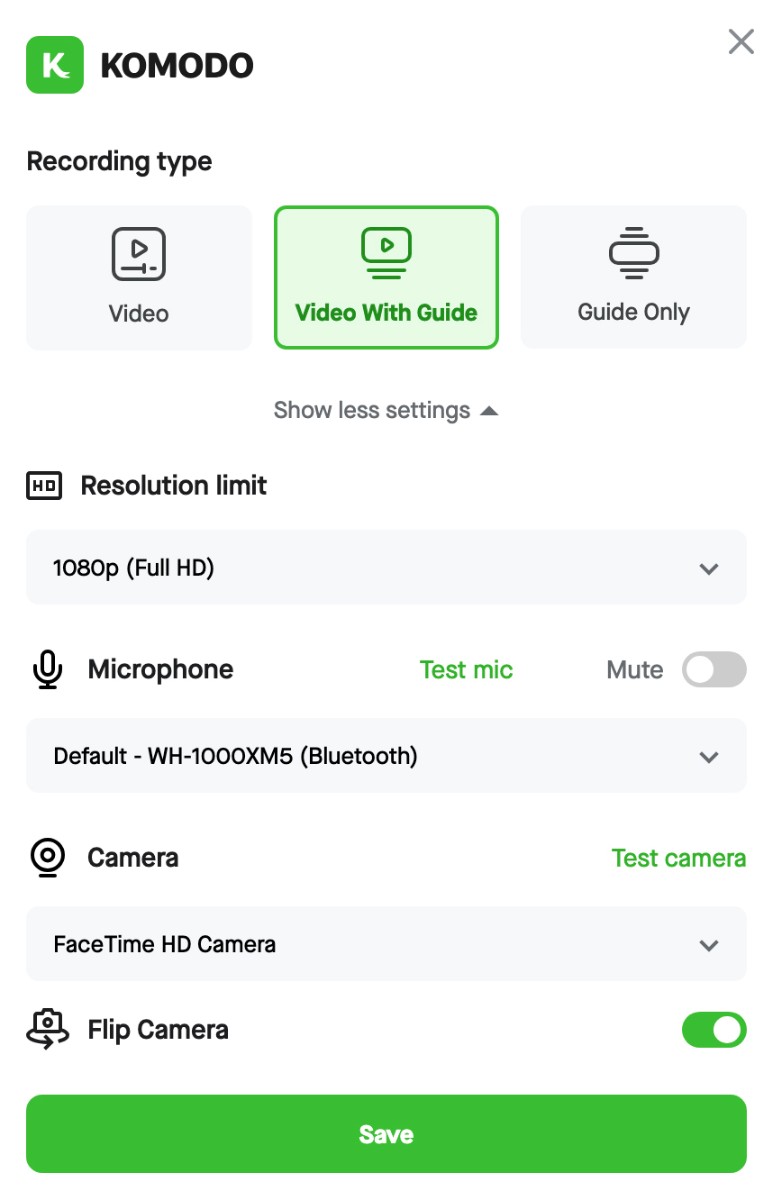
Task: Collapse settings with Show less settings
Action: [x=386, y=411]
